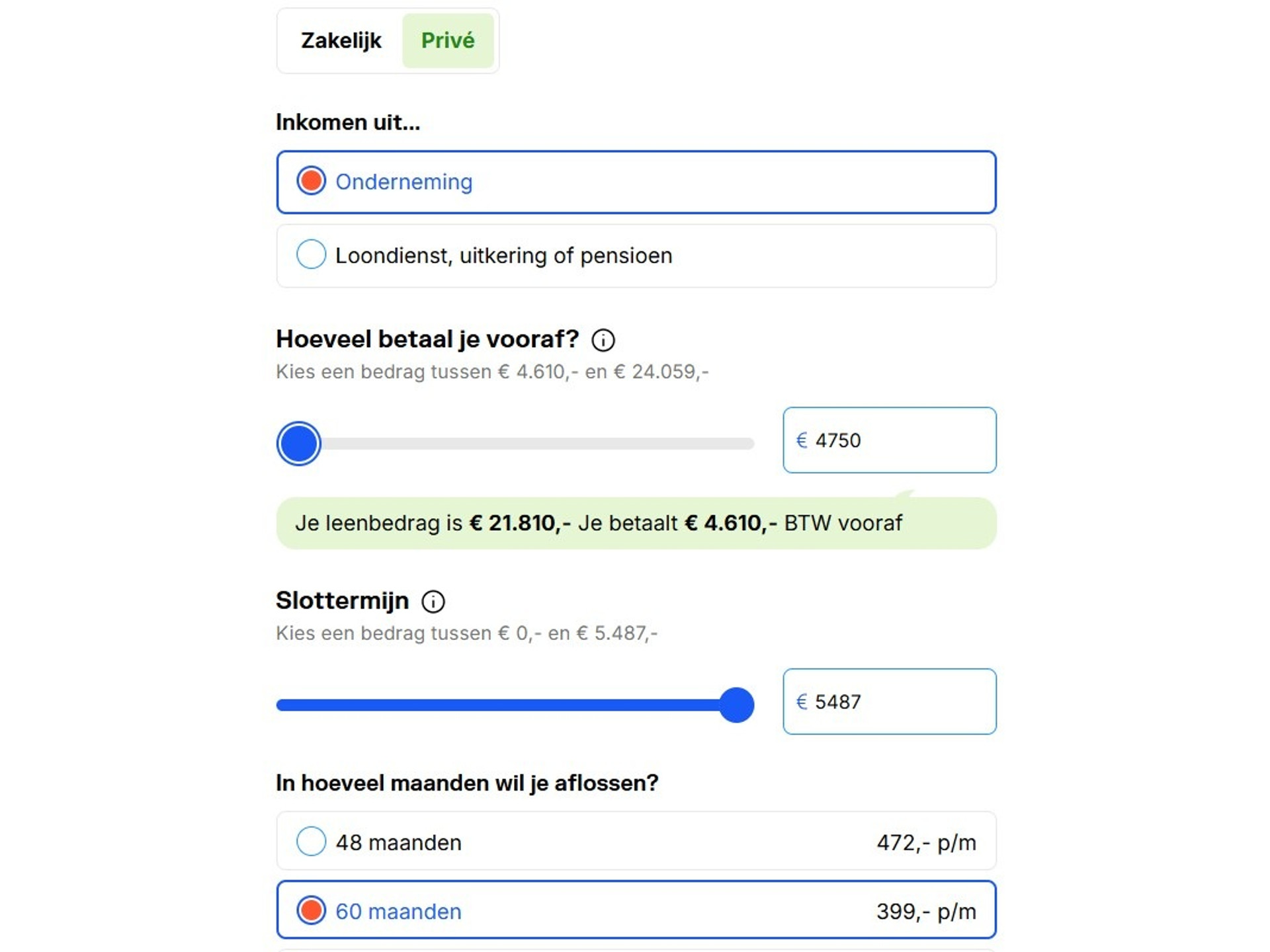
Task: Click the green loan amount notice bar
Action: (636, 523)
